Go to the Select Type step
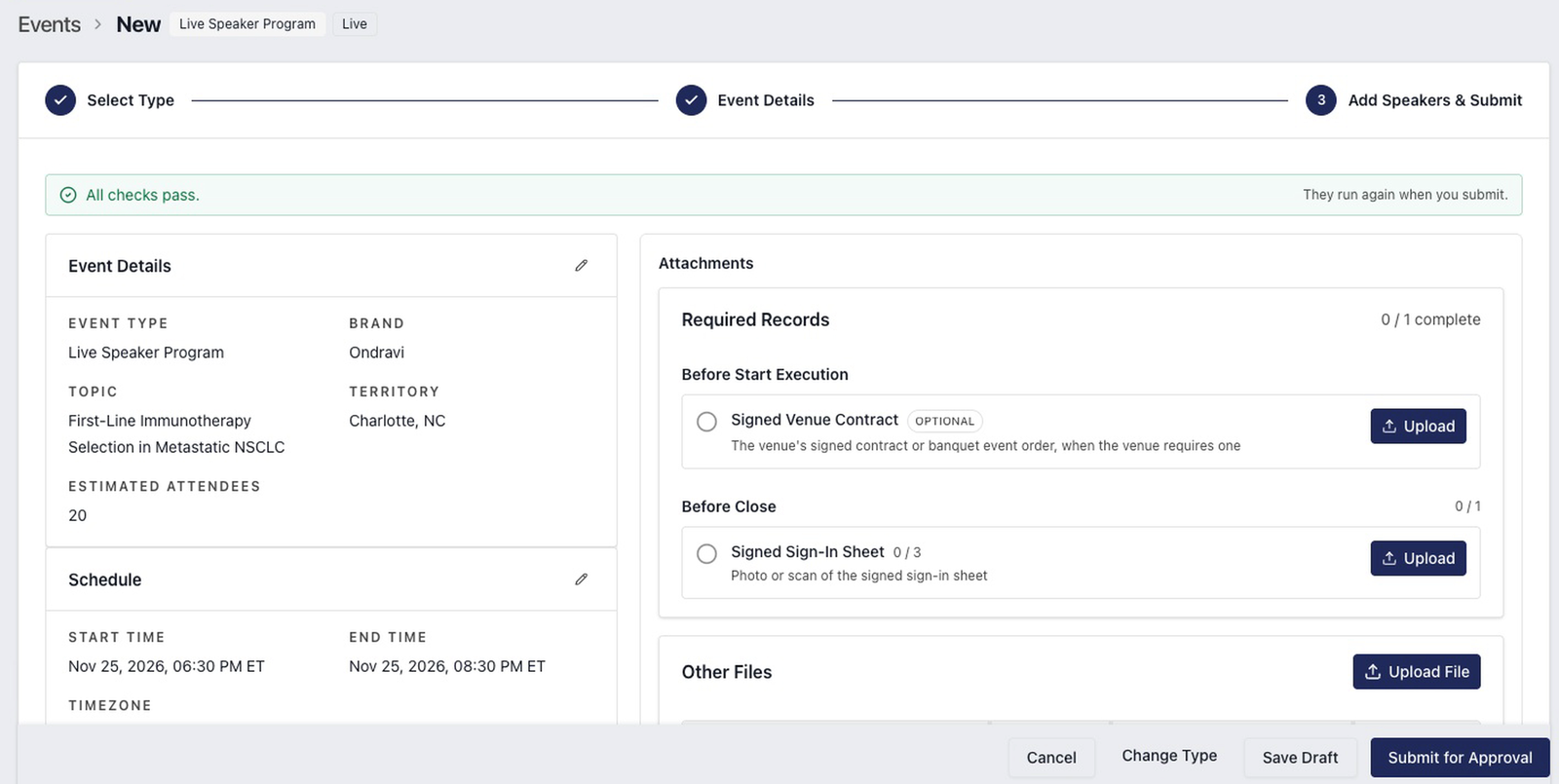This screenshot has width=1559, height=784. (131, 99)
